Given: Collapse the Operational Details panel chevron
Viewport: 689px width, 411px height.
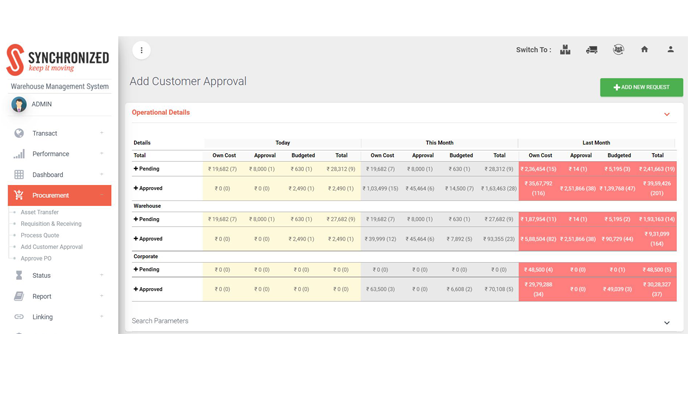Looking at the screenshot, I should pyautogui.click(x=667, y=114).
